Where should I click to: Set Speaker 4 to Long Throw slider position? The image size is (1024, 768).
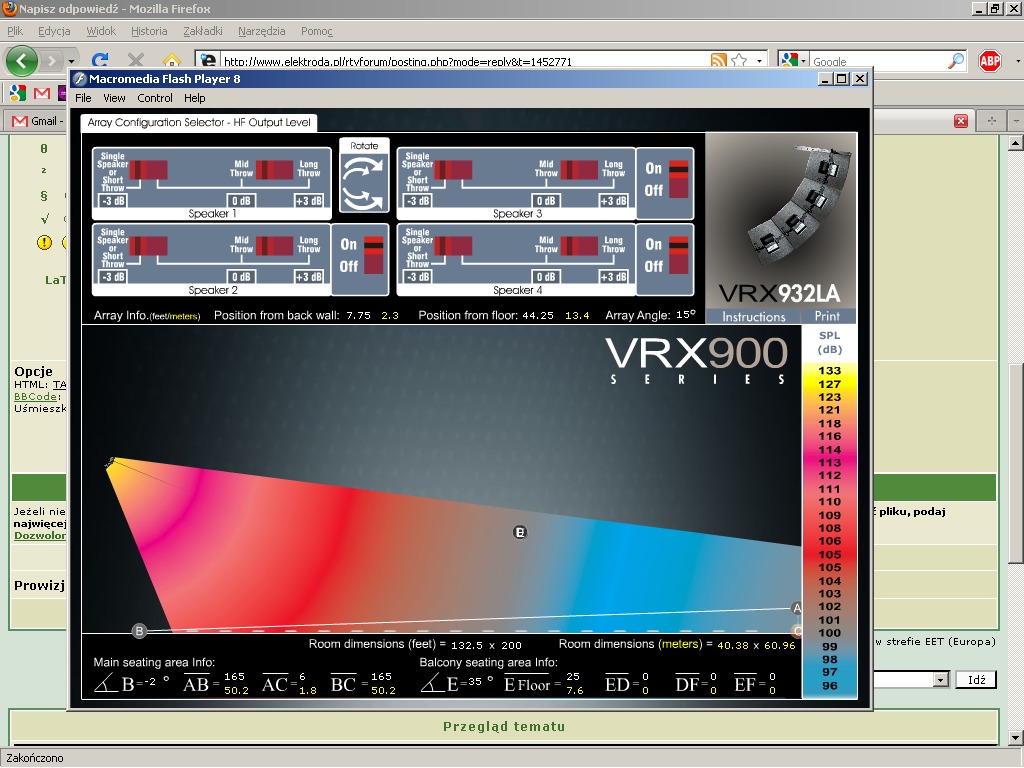click(579, 246)
